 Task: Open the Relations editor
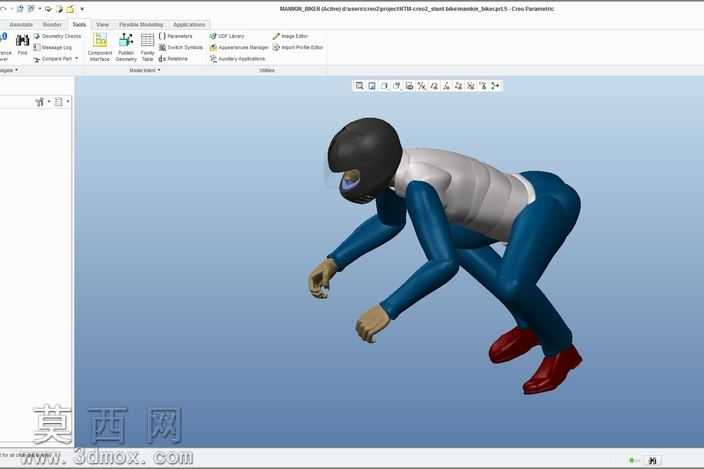point(173,59)
